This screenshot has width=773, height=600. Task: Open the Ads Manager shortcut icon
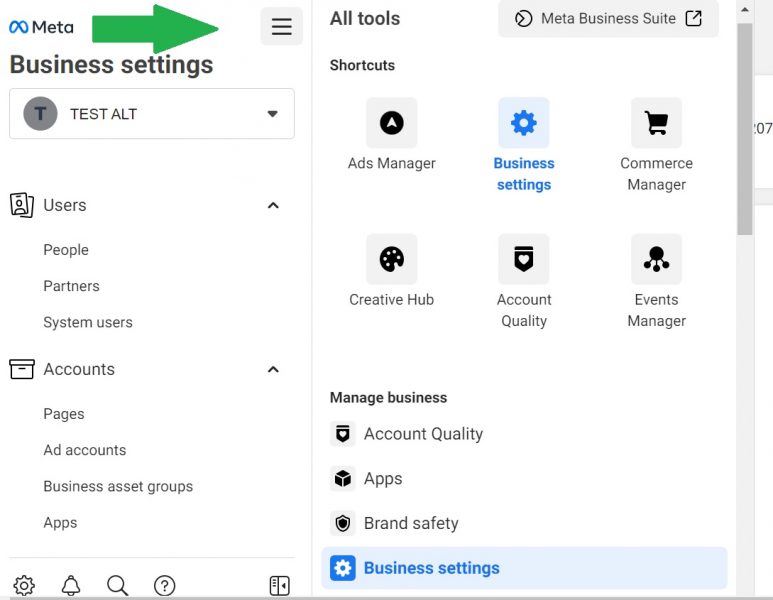point(391,123)
